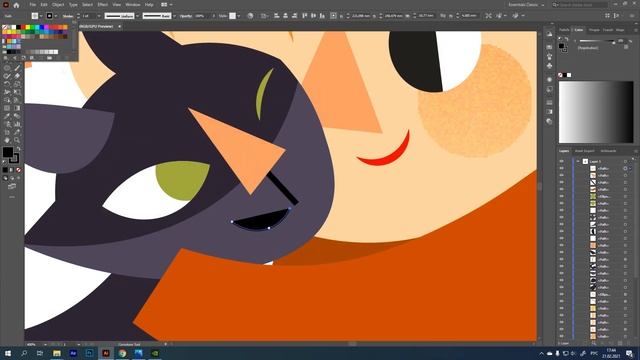Click the transform reference point icon
Screen dimensions: 640x360
coord(333,16)
